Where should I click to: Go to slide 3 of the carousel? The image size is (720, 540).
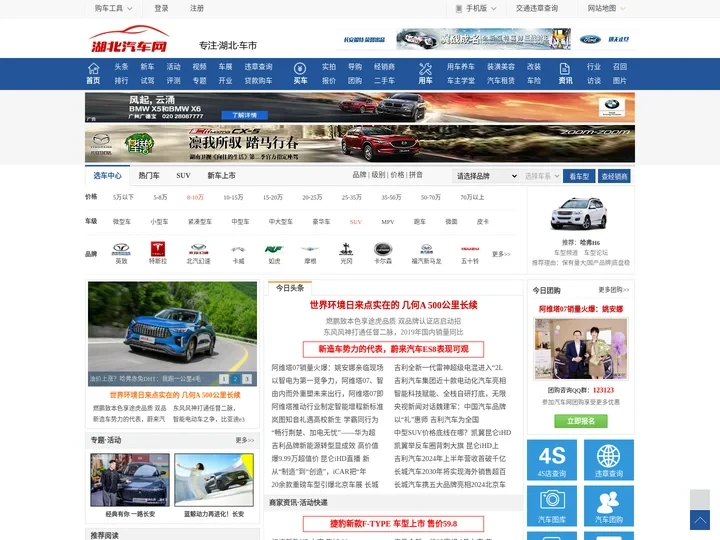247,379
